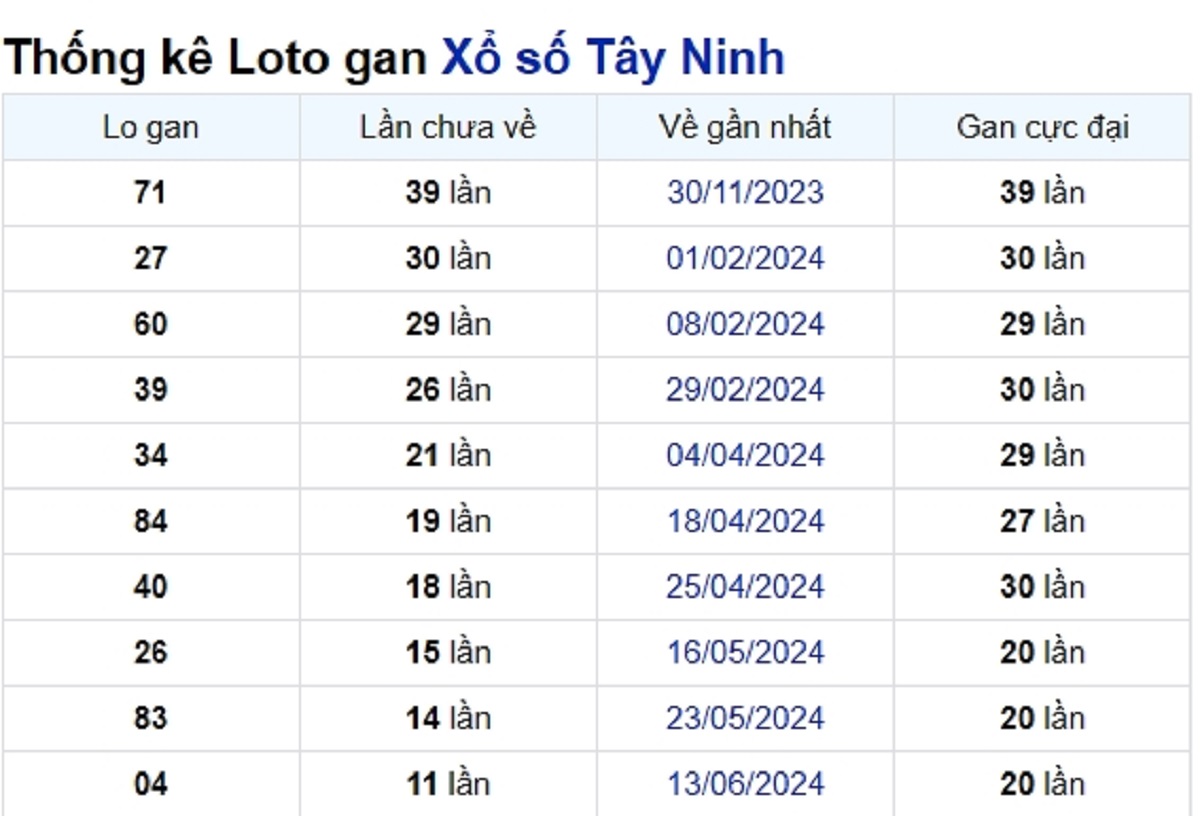
Task: Click the Gan cực đại value in row 40
Action: [1042, 586]
